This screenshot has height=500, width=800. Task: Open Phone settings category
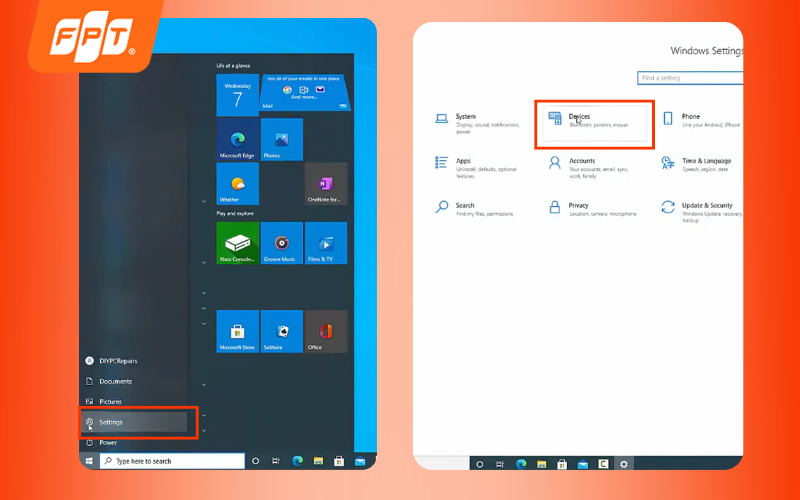pos(703,120)
